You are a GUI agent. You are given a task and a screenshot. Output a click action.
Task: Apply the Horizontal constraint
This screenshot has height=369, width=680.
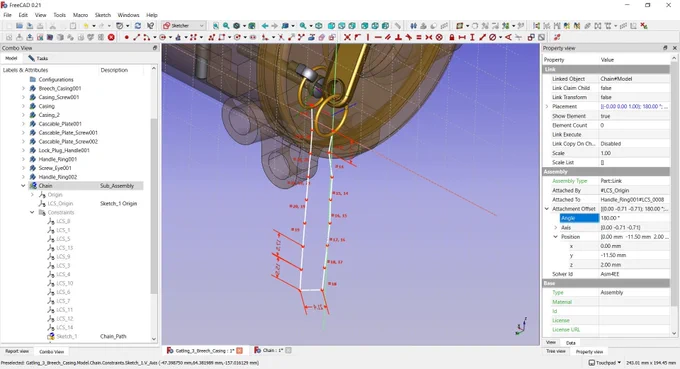pos(378,37)
